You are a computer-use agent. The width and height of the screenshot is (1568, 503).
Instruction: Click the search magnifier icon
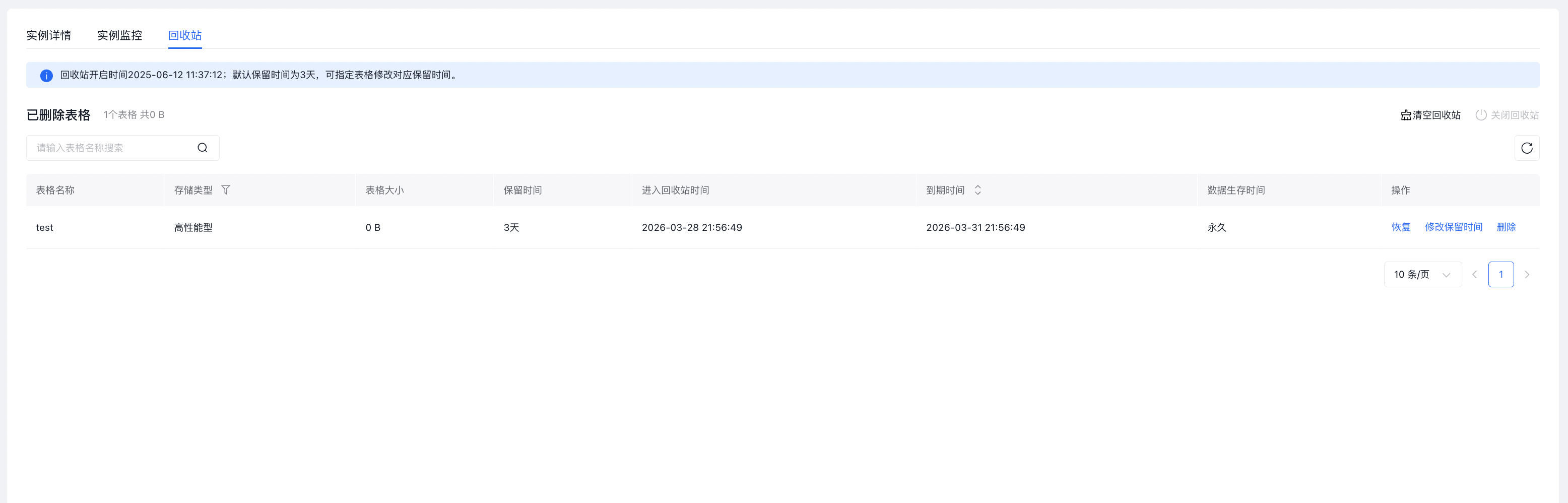pos(202,148)
